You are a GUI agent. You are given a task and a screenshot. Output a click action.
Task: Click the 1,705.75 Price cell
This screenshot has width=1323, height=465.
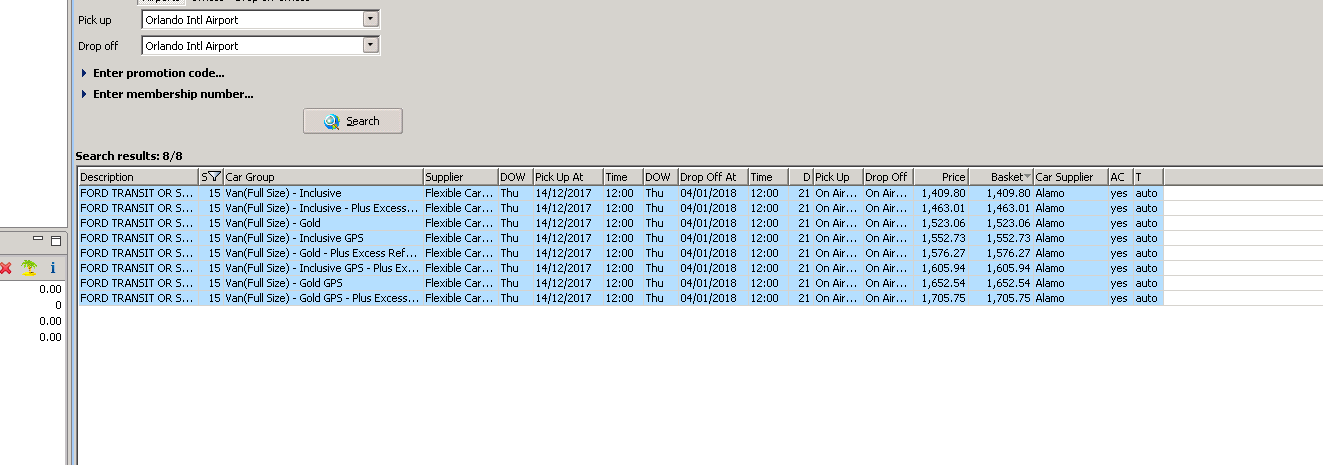click(943, 298)
